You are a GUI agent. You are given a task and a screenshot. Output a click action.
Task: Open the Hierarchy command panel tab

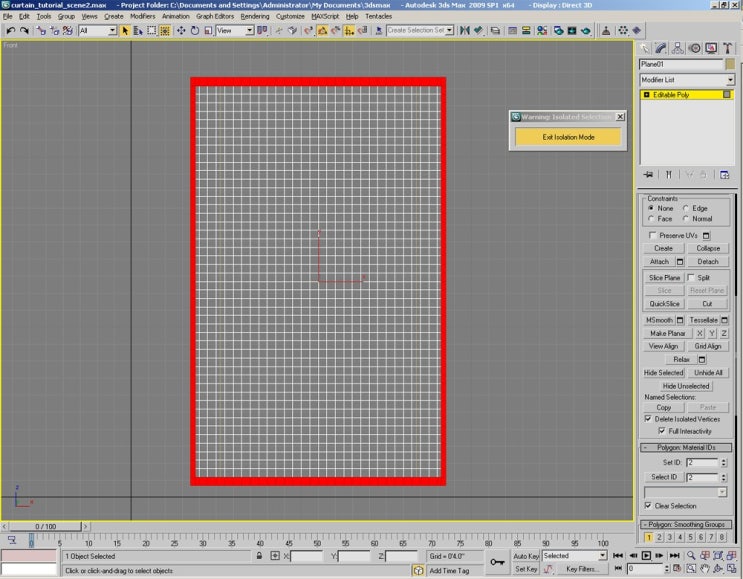pos(678,47)
